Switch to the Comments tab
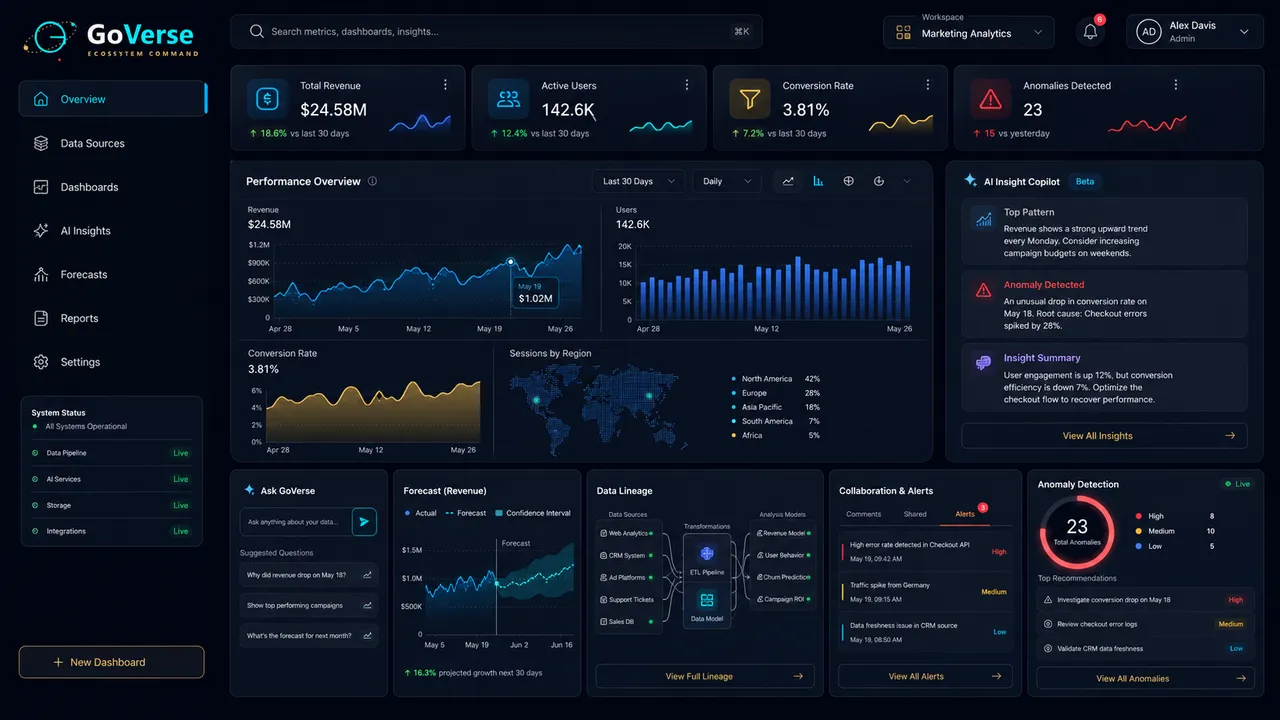Screen dimensions: 1280x720 tap(863, 514)
